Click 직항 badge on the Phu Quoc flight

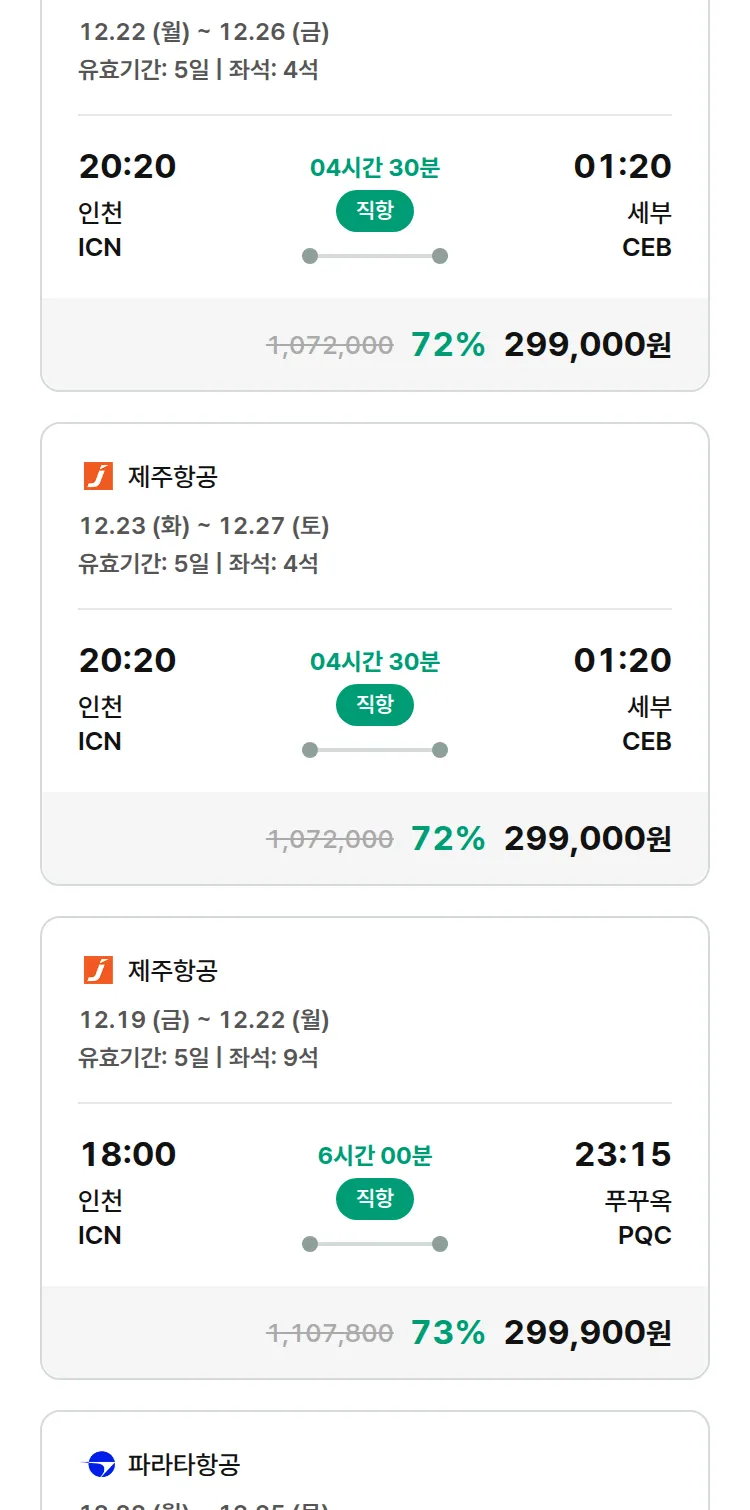click(x=375, y=1199)
